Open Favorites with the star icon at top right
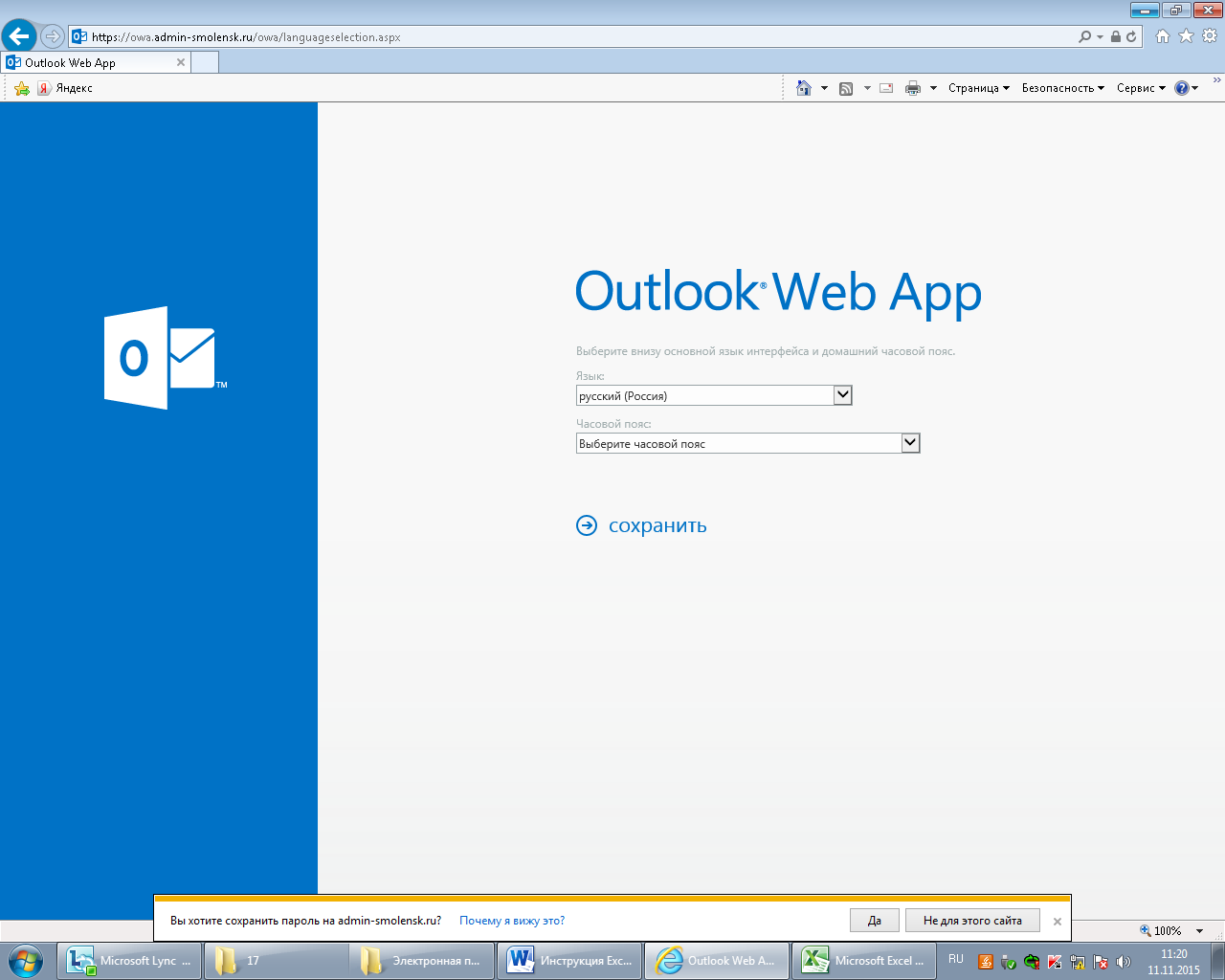This screenshot has height=980, width=1225. click(x=1186, y=36)
